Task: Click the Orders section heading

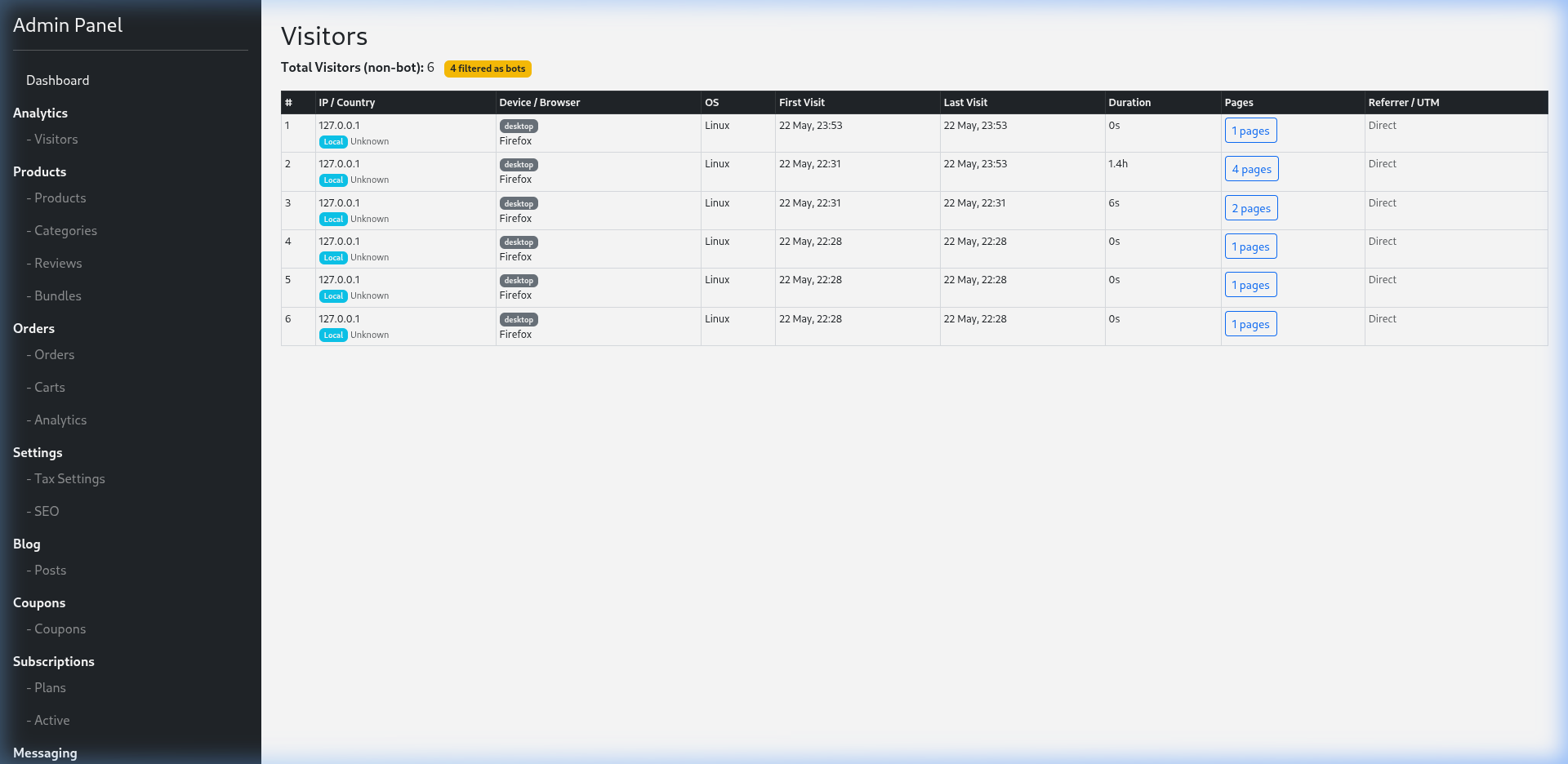Action: (33, 329)
